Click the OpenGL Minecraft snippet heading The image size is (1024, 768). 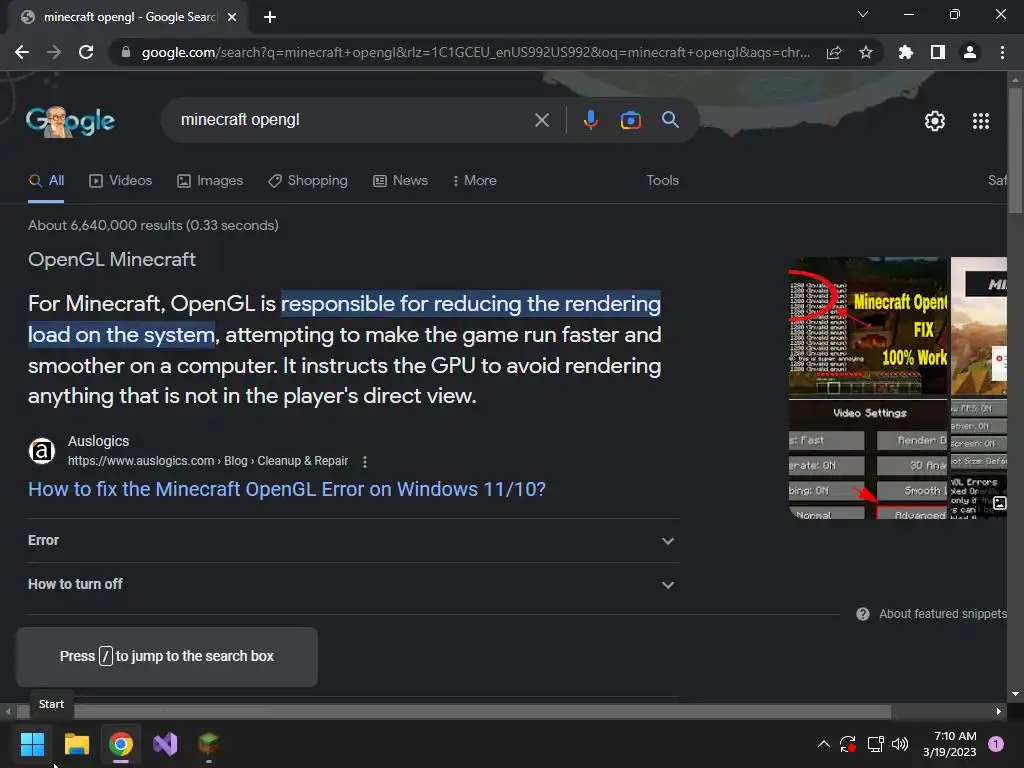[112, 259]
